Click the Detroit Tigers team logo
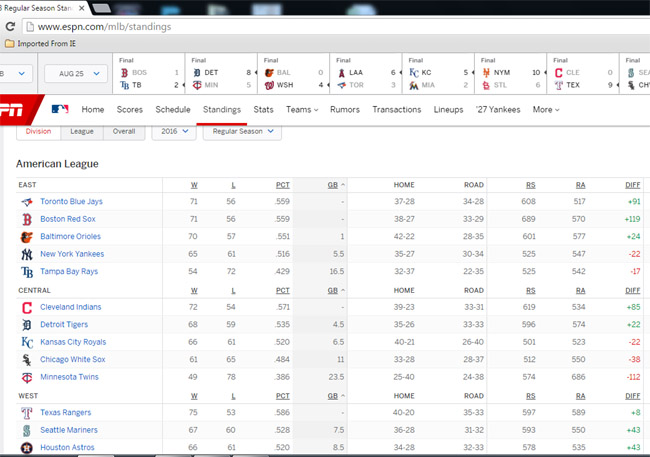This screenshot has width=650, height=457. (27, 325)
